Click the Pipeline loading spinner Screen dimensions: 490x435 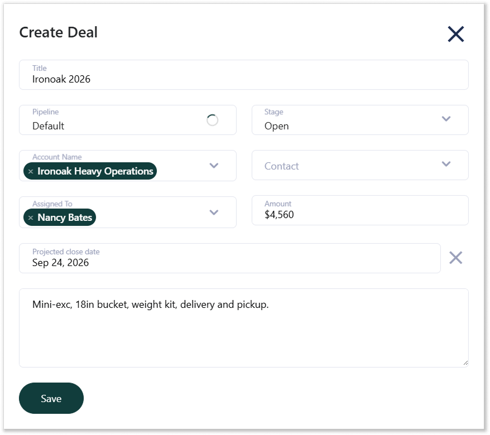pos(212,120)
